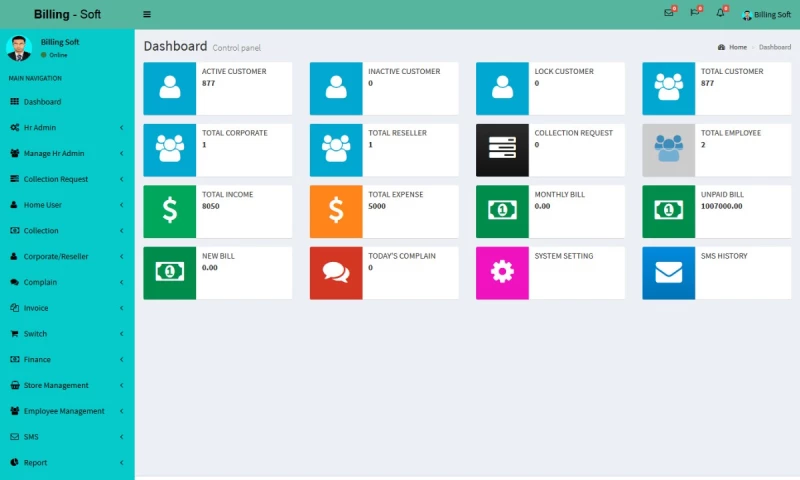800x480 pixels.
Task: Click the Billing - Soft logo title
Action: click(67, 14)
